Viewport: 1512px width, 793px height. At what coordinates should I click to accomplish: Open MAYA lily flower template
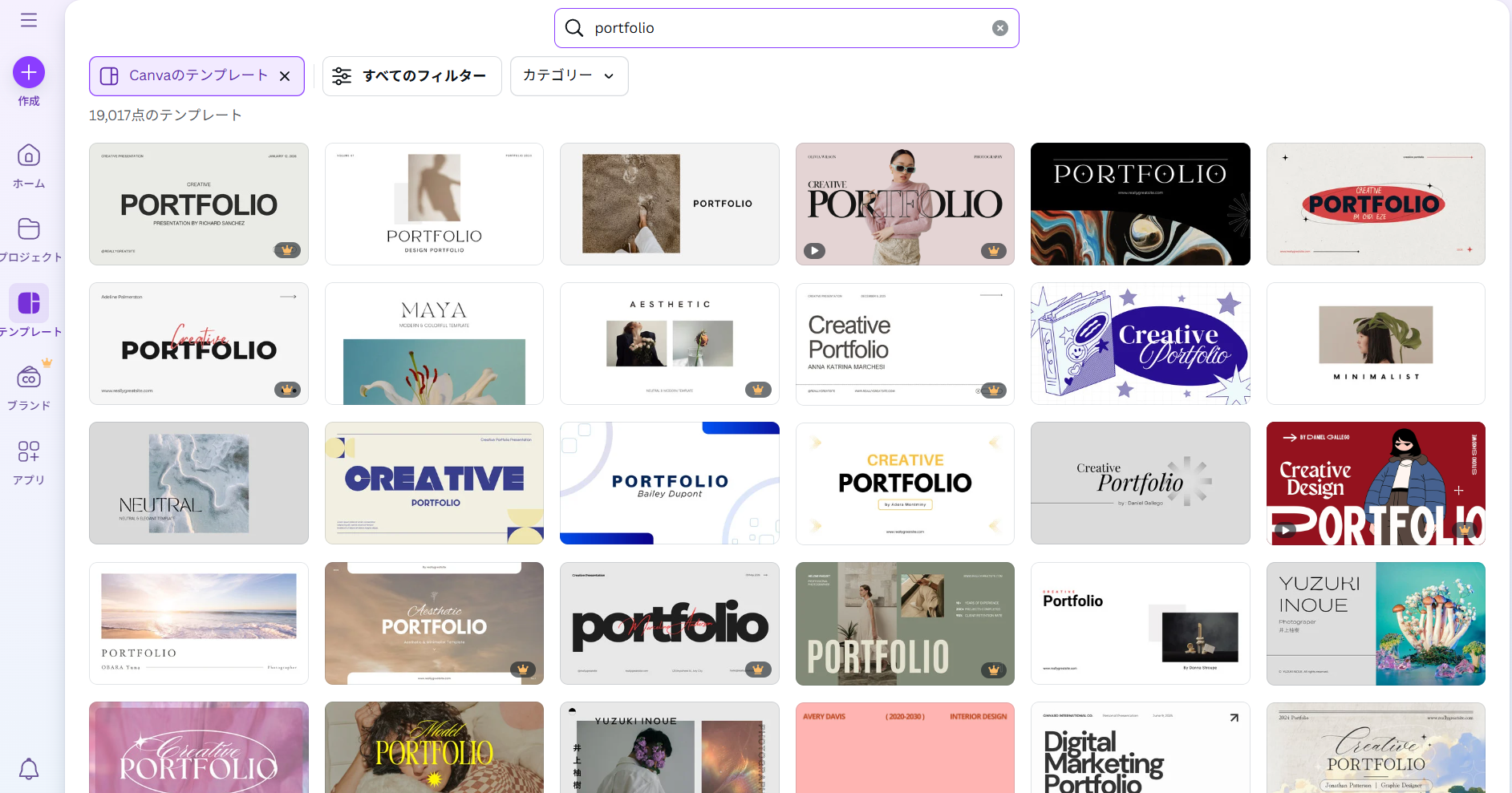[434, 343]
